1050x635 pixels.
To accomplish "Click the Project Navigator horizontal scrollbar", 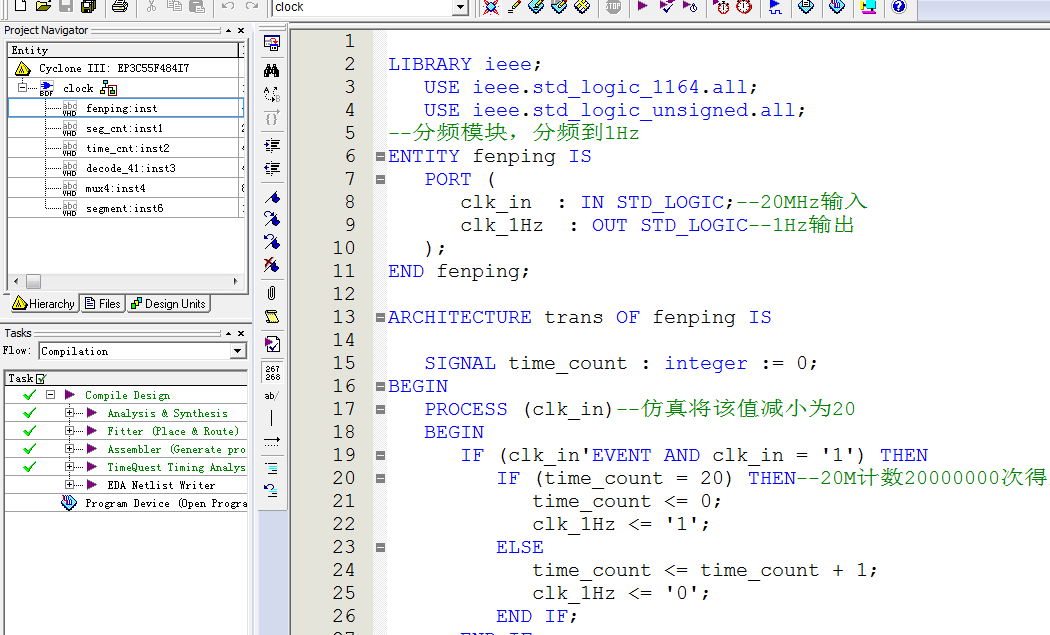I will point(125,282).
